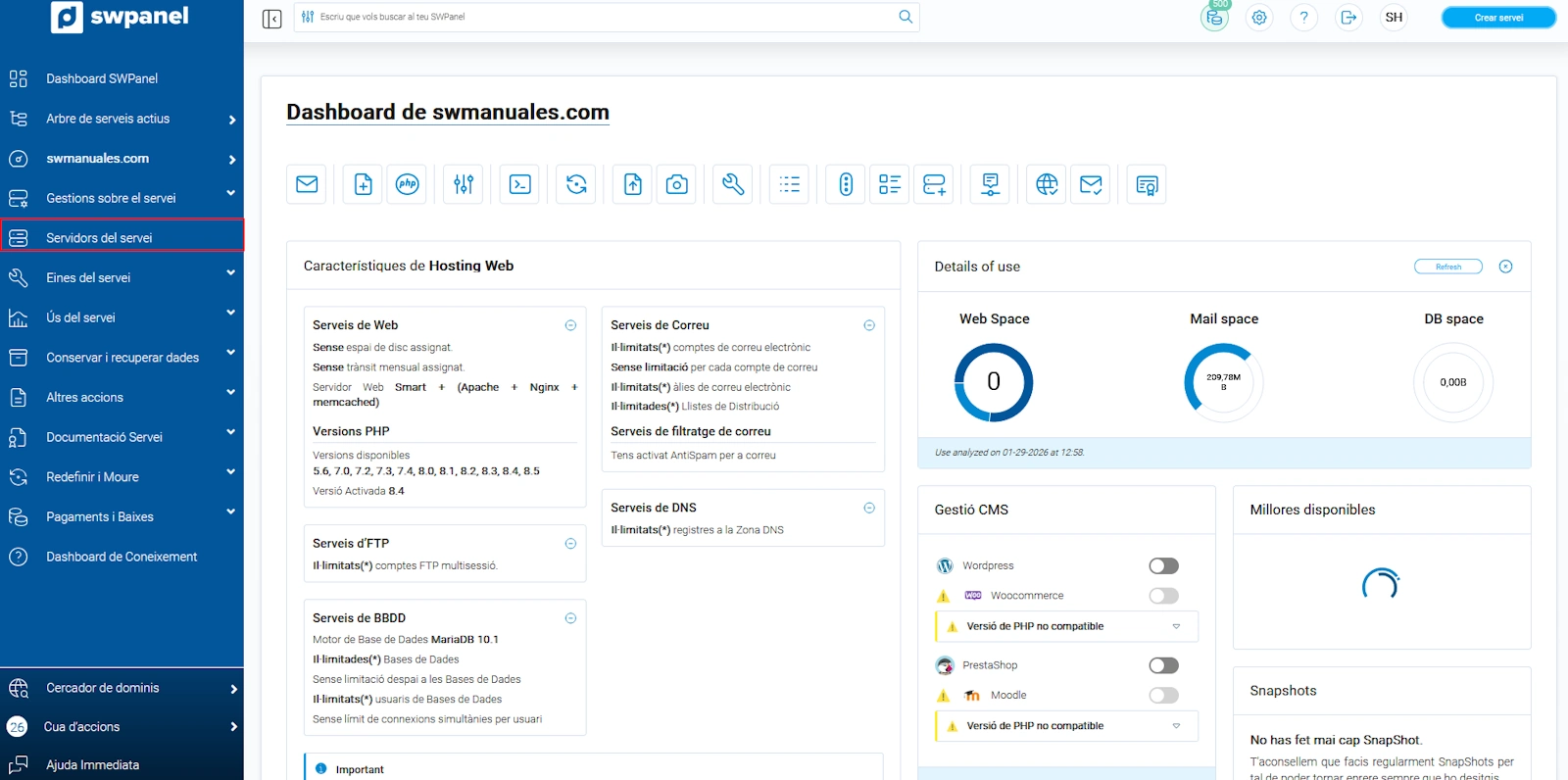This screenshot has height=780, width=1568.
Task: Click the wrench tools icon
Action: click(733, 184)
